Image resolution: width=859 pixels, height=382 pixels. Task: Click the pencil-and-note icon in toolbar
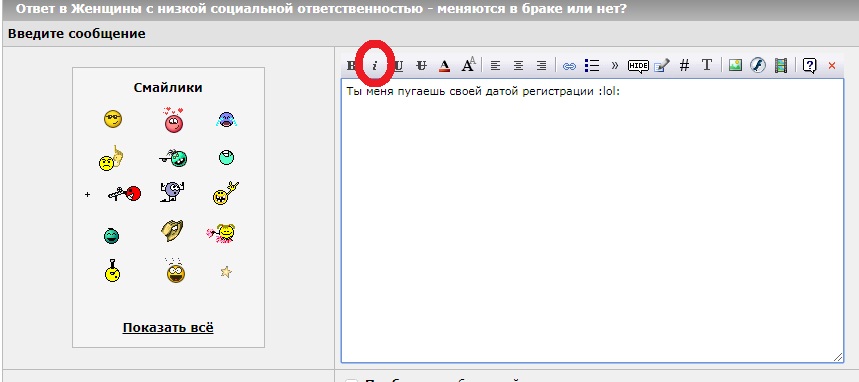tap(662, 66)
